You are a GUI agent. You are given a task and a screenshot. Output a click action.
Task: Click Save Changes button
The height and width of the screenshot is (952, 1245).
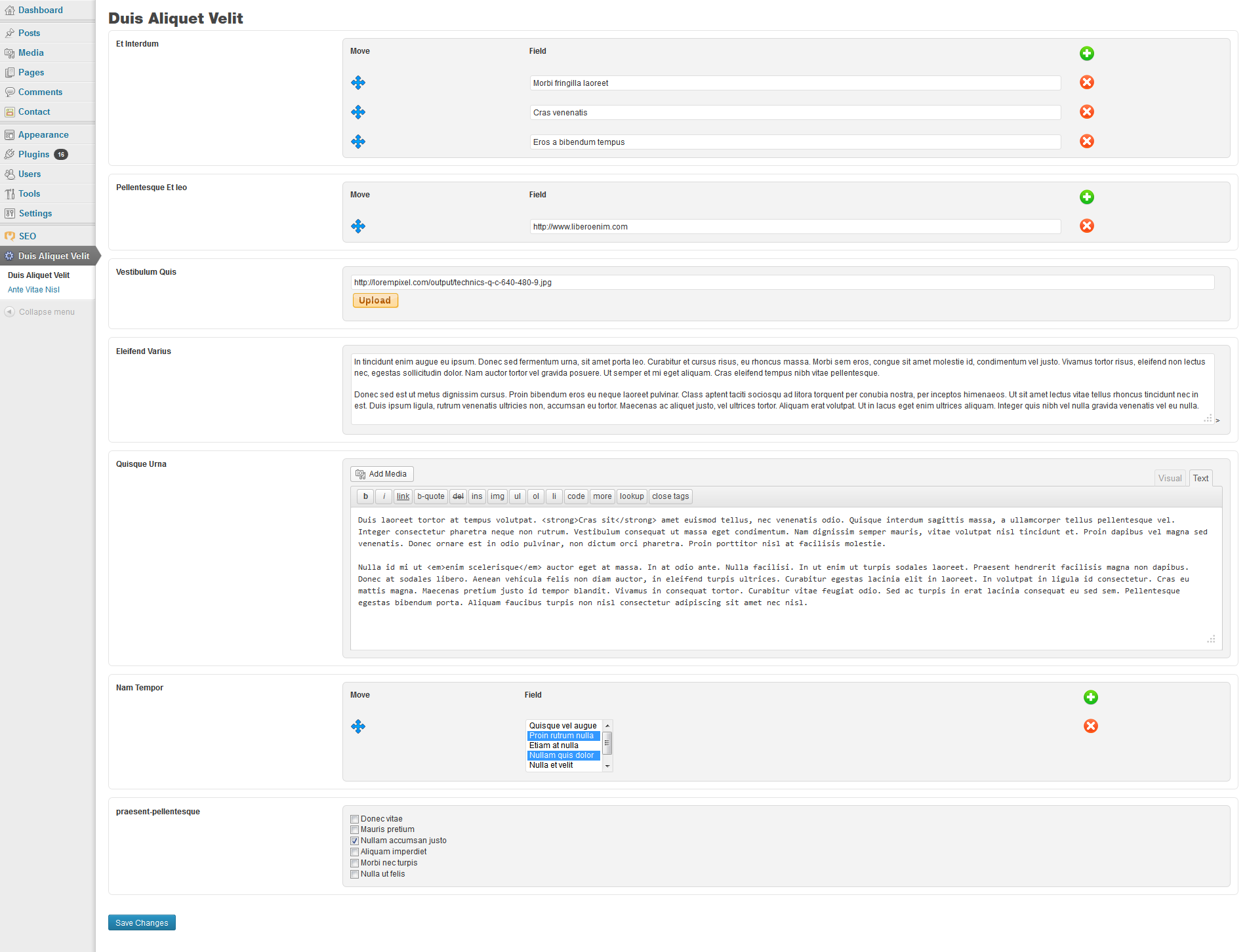[x=142, y=922]
